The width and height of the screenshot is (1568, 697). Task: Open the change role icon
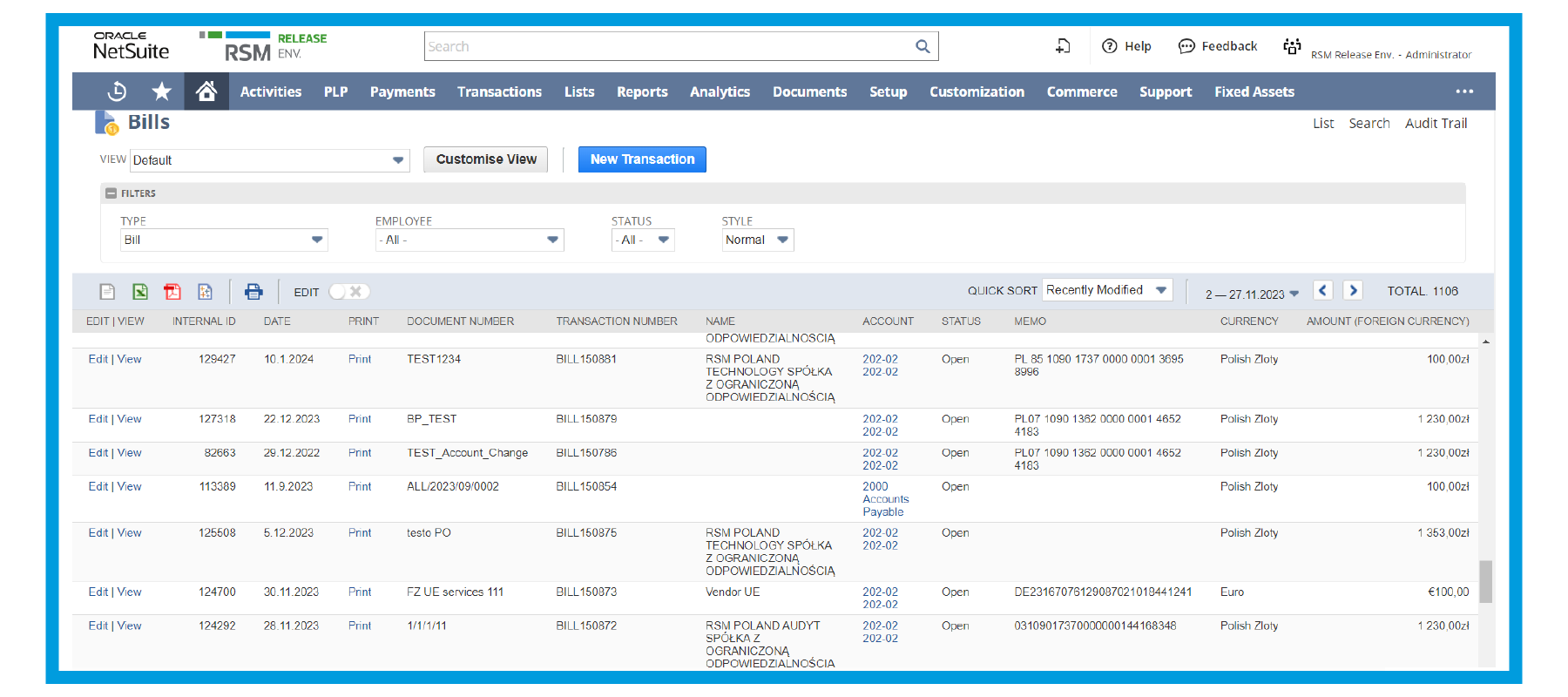pyautogui.click(x=1292, y=46)
